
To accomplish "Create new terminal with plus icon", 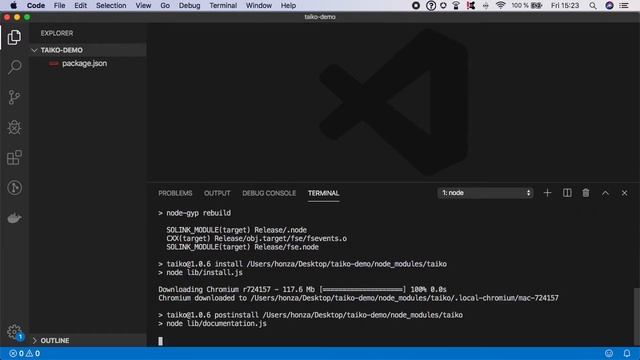I will [x=547, y=193].
